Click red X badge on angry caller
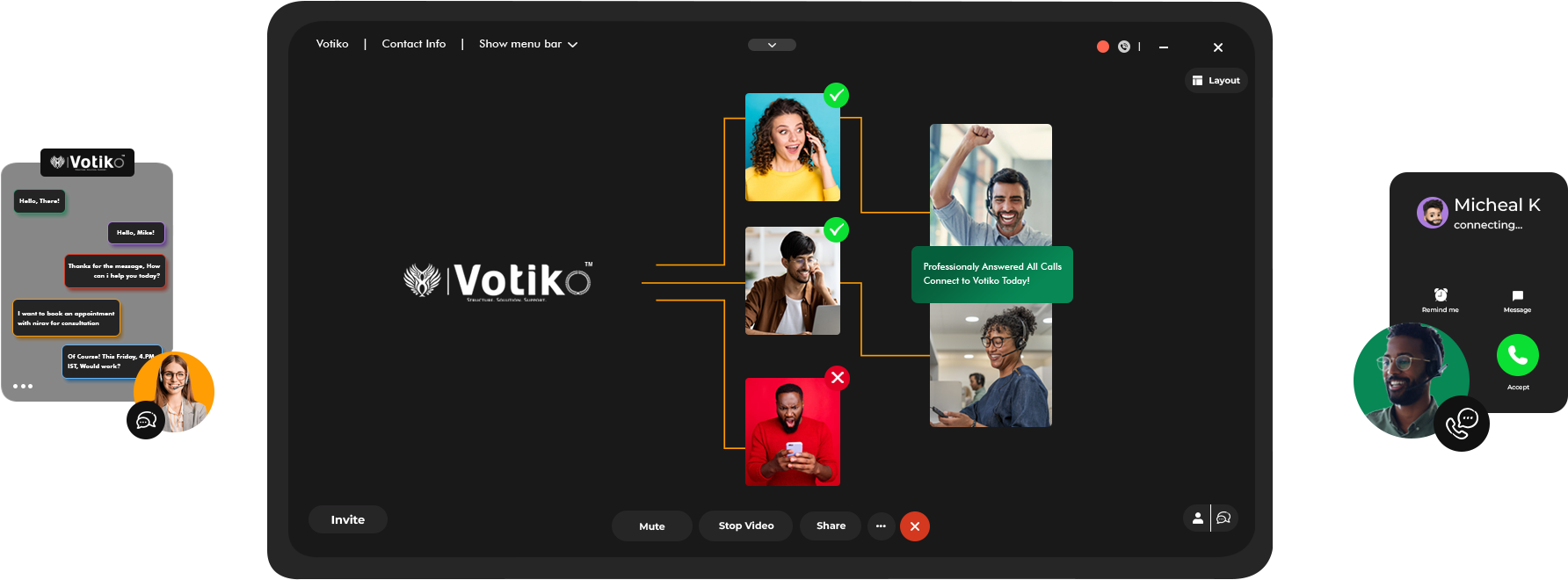Viewport: 1568px width, 580px height. (x=838, y=378)
